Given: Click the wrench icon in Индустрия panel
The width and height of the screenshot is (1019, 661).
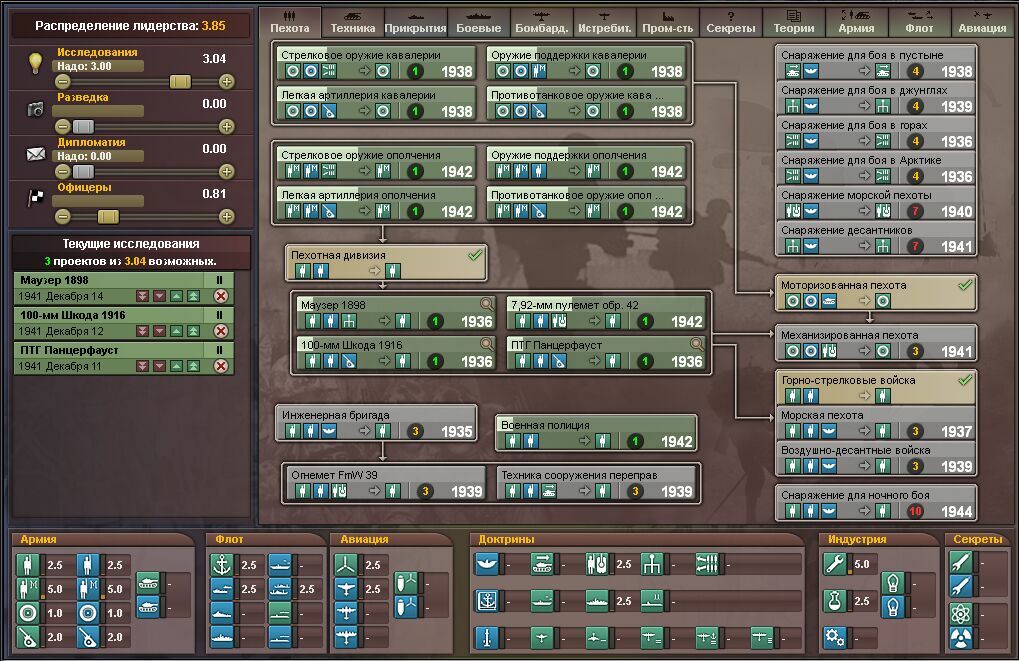Looking at the screenshot, I should [x=834, y=564].
